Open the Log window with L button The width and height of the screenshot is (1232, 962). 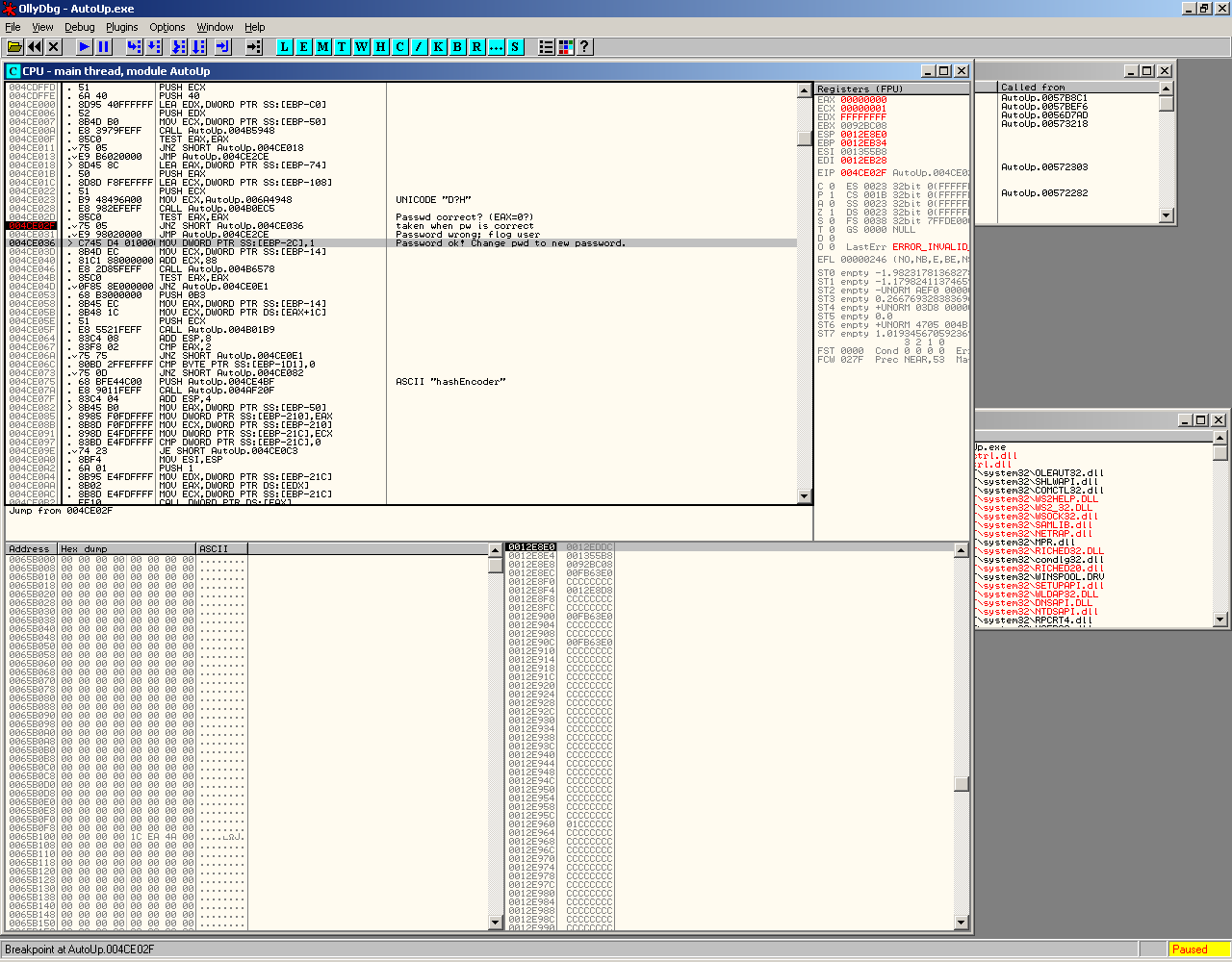coord(284,47)
